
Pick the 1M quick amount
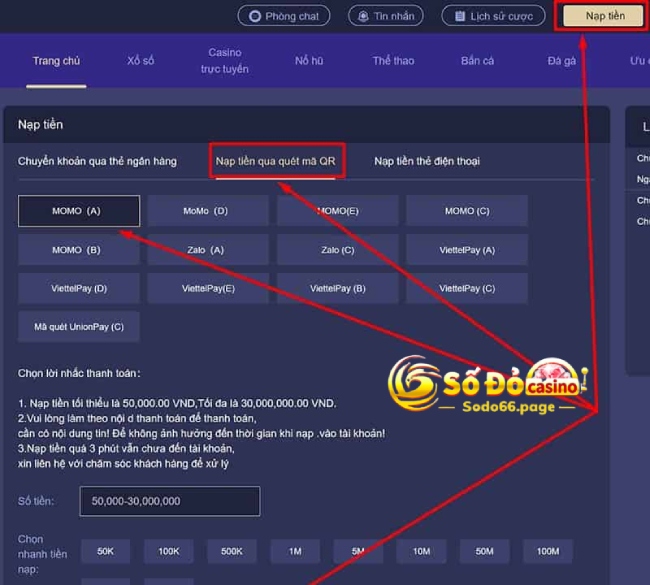pos(295,551)
